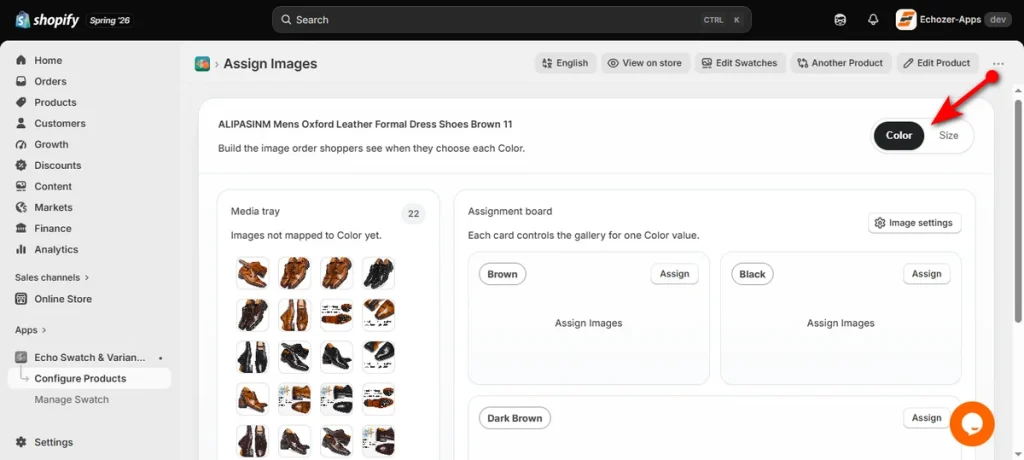1024x460 pixels.
Task: Click the Shopify logo
Action: point(47,20)
